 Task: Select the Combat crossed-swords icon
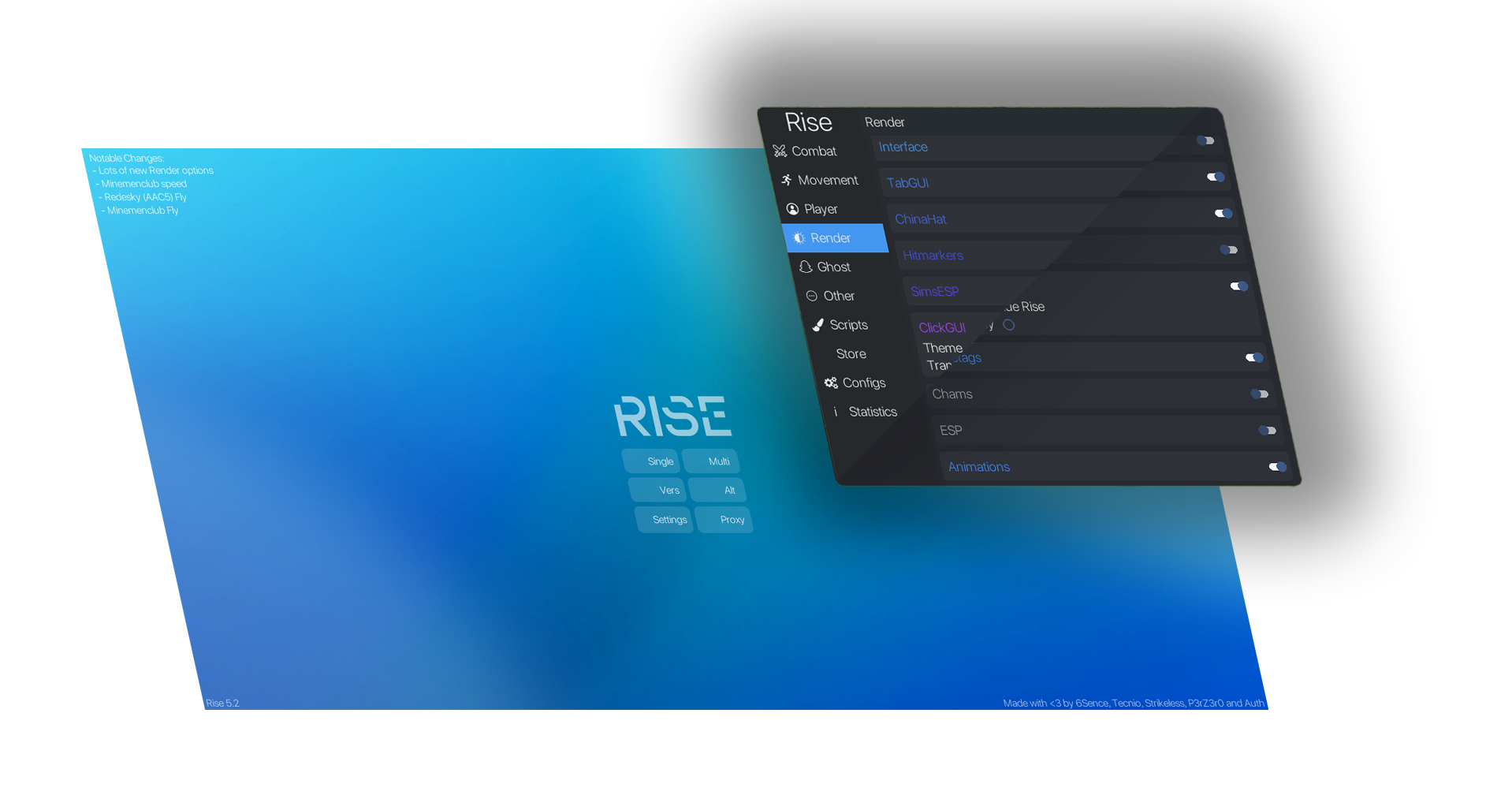pyautogui.click(x=780, y=151)
